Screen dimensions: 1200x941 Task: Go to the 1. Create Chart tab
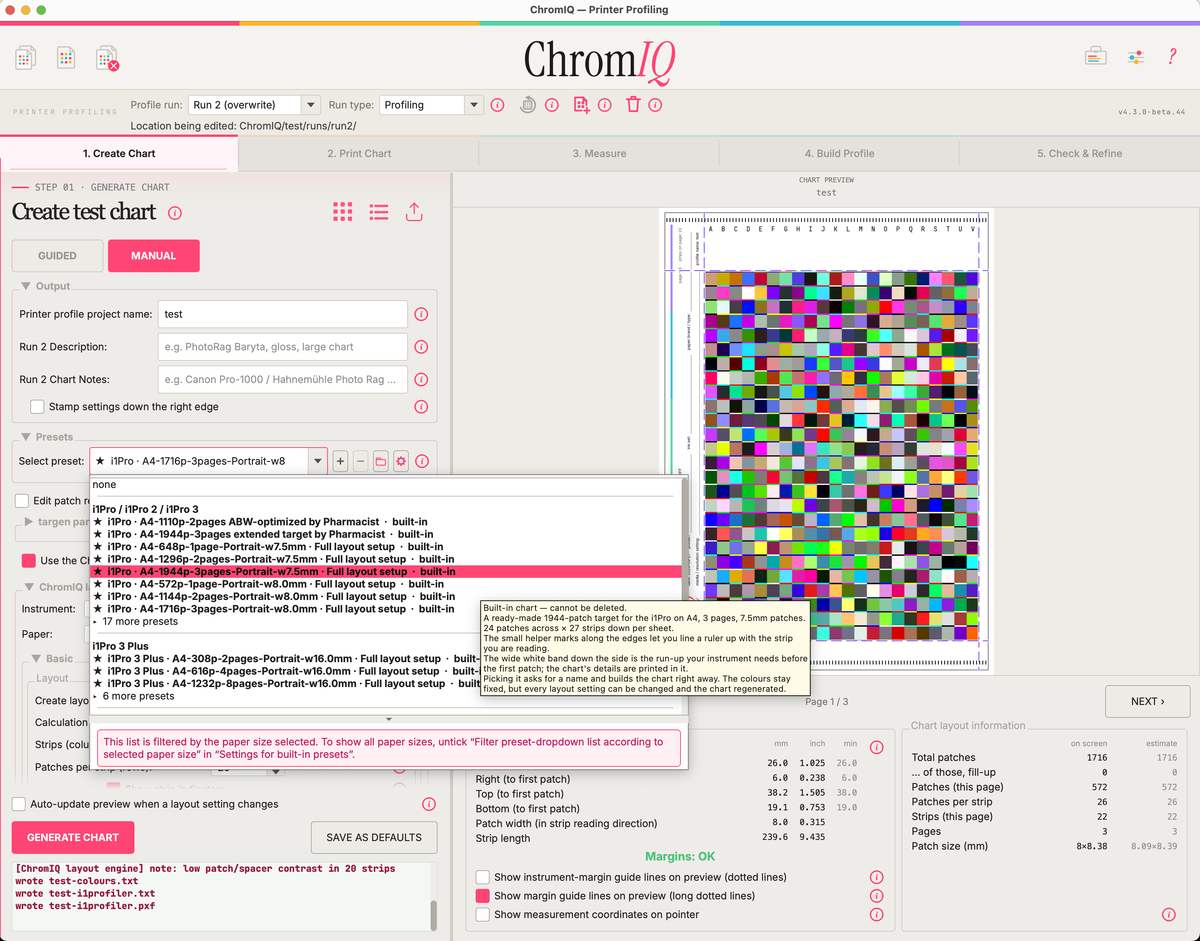pos(119,153)
